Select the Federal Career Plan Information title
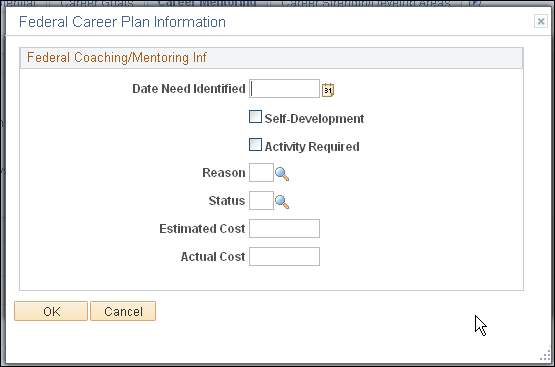 click(122, 22)
